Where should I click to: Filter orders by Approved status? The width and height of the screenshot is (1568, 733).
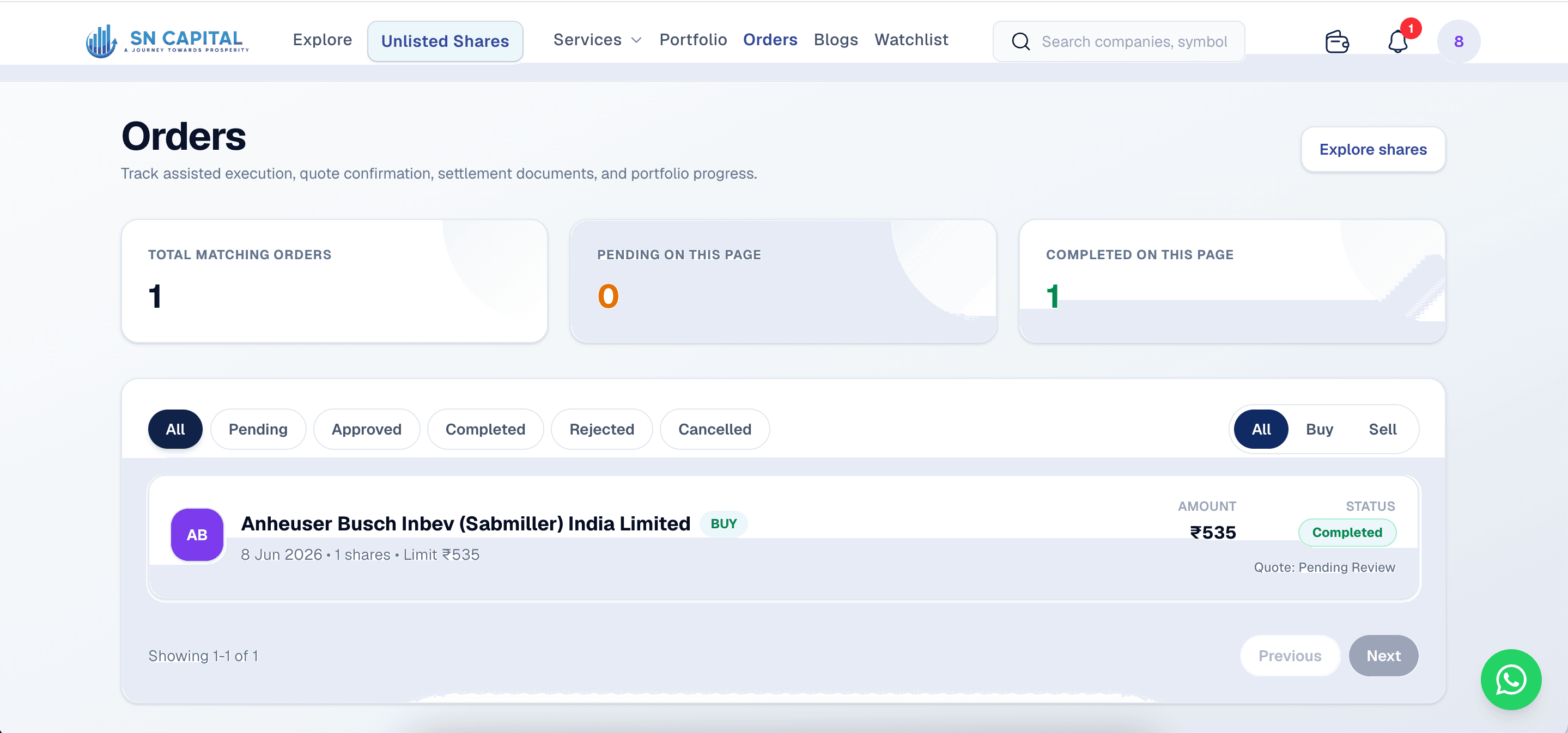[367, 429]
